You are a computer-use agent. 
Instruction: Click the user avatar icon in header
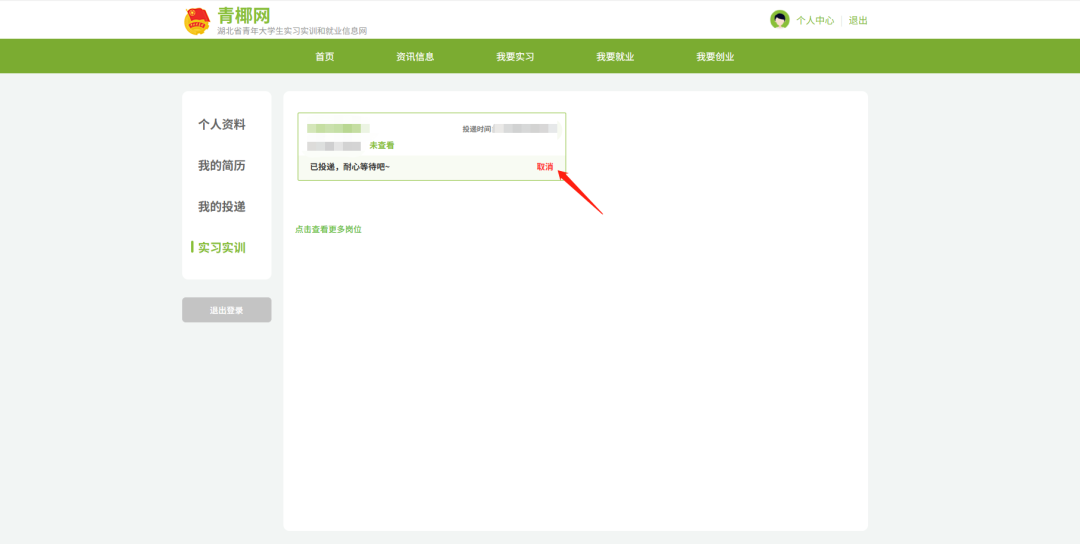pyautogui.click(x=779, y=20)
